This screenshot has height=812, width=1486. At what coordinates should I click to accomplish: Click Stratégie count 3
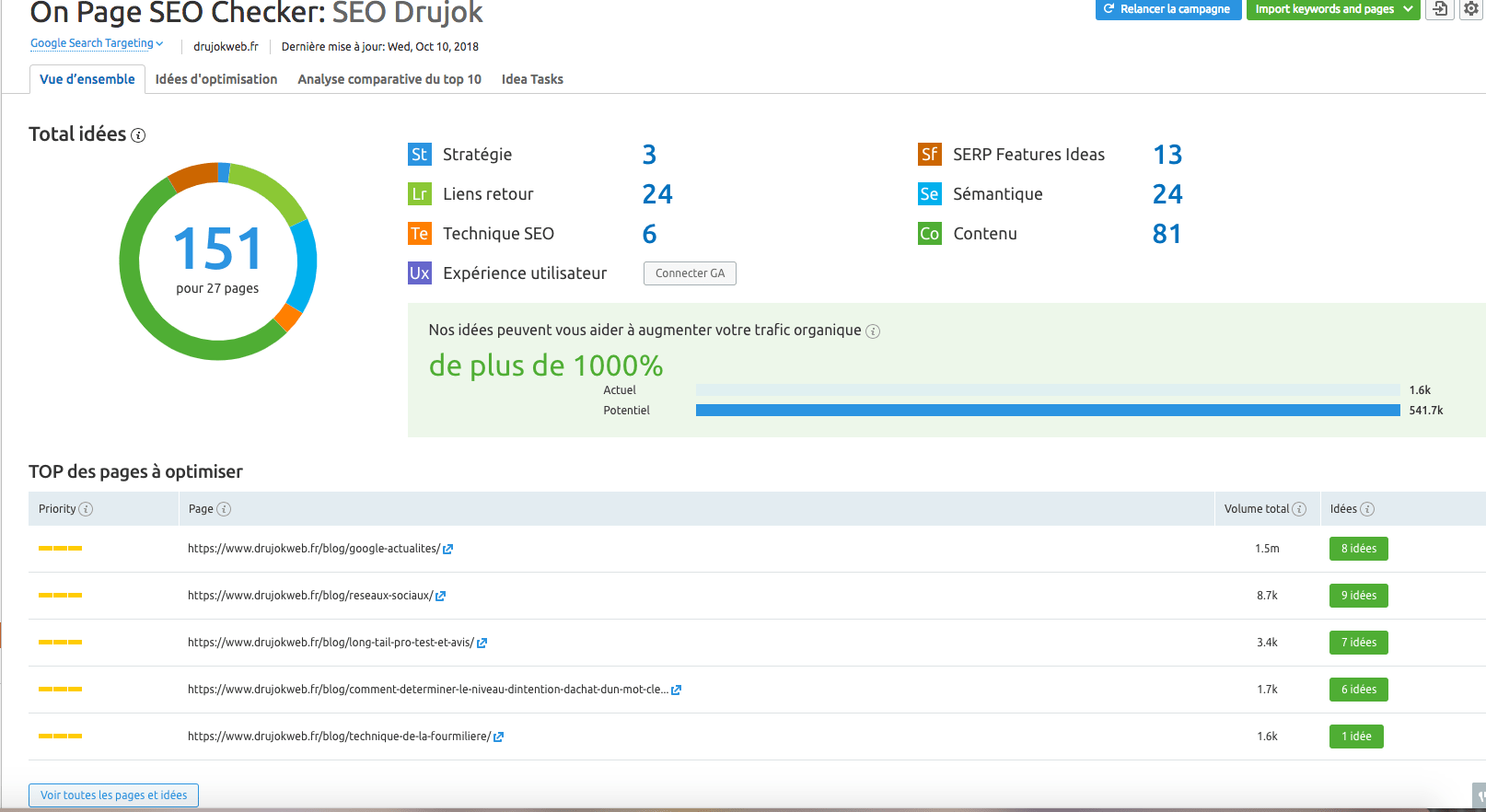pos(649,155)
